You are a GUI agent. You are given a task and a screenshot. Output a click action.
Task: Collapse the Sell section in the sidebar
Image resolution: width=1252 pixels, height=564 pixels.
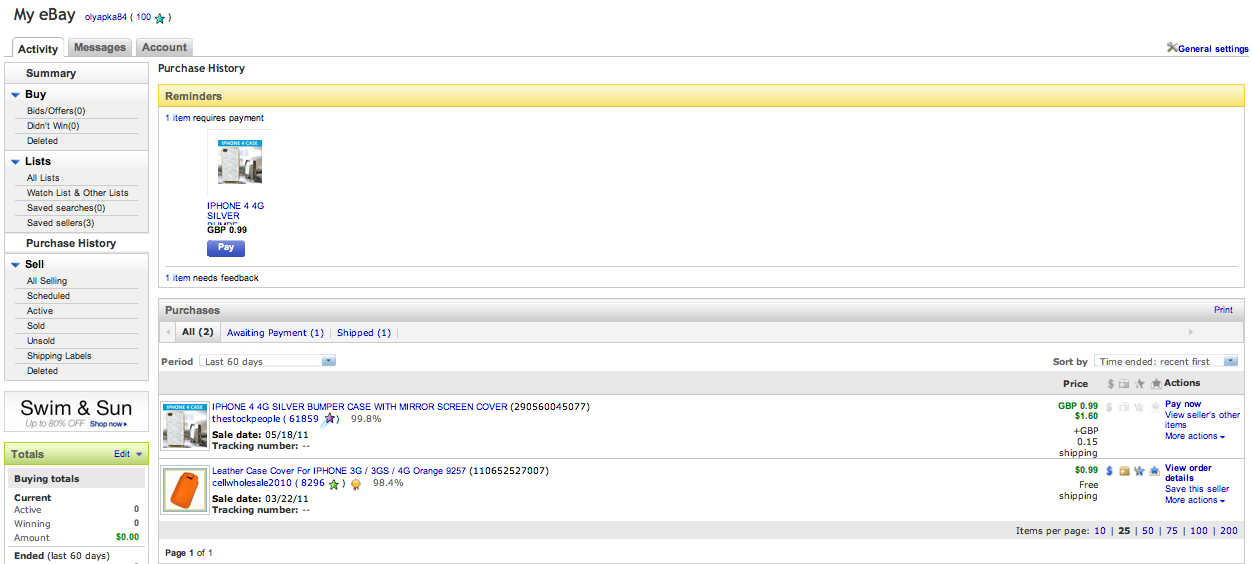click(16, 265)
